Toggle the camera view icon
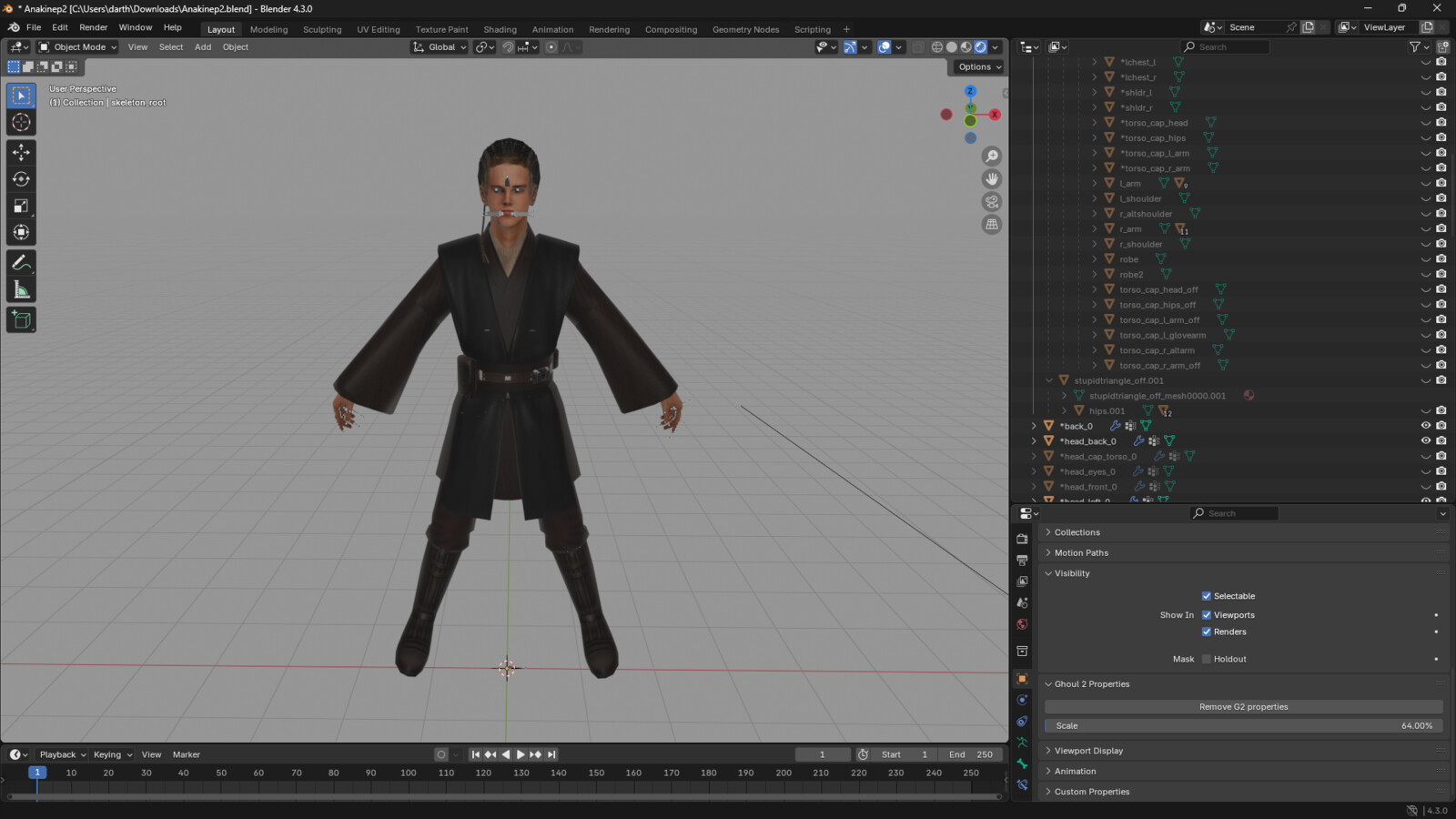This screenshot has width=1456, height=819. click(x=992, y=202)
